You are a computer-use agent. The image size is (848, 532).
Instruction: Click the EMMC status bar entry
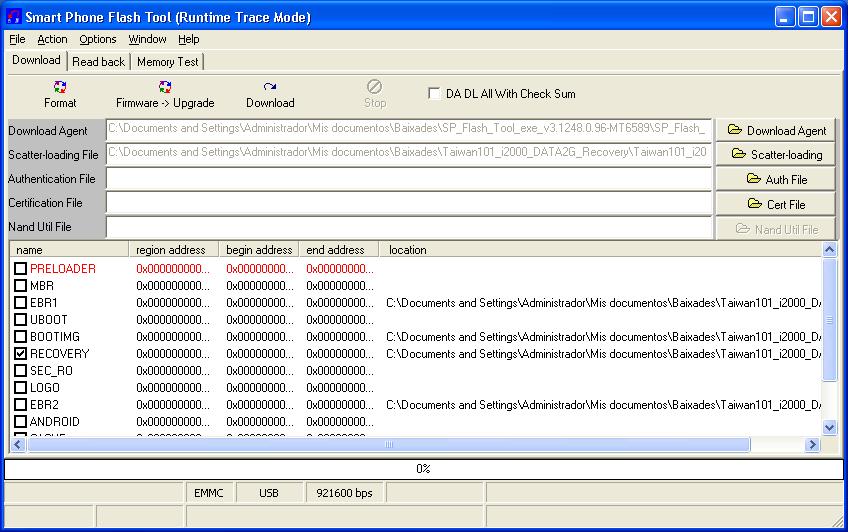point(209,493)
